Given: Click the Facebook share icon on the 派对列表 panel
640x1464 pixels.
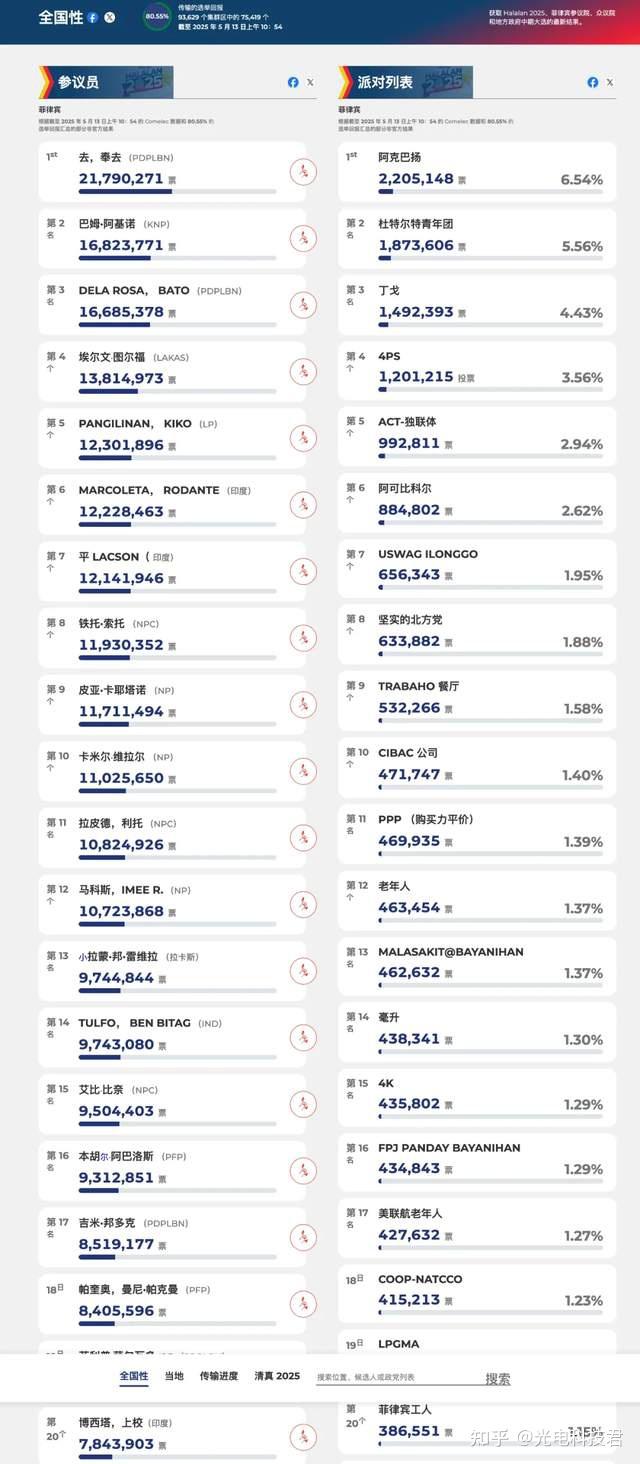Looking at the screenshot, I should coord(592,83).
